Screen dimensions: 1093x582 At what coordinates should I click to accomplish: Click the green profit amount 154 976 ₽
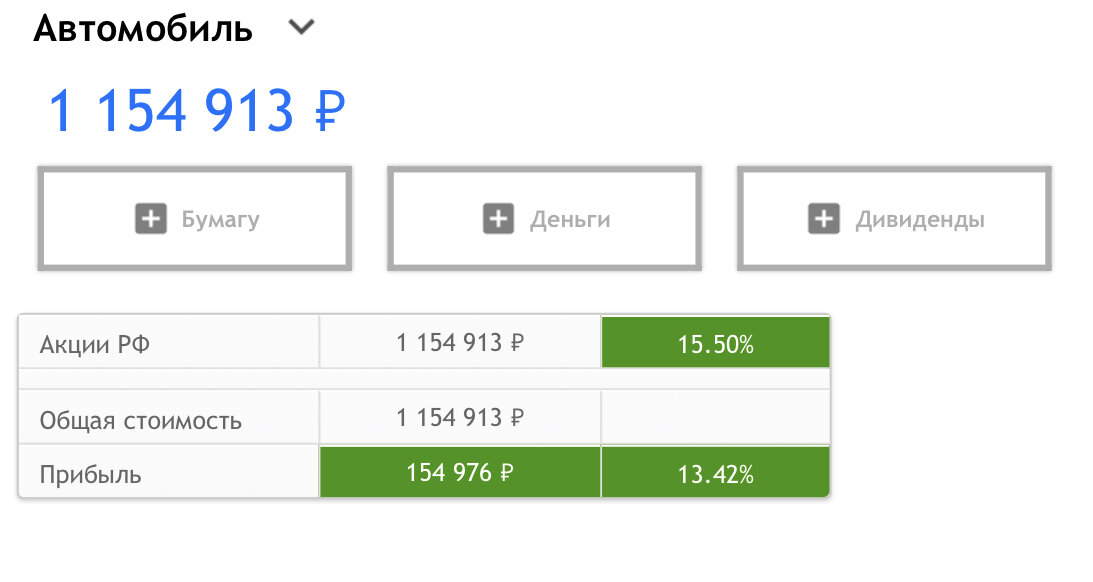pyautogui.click(x=460, y=472)
